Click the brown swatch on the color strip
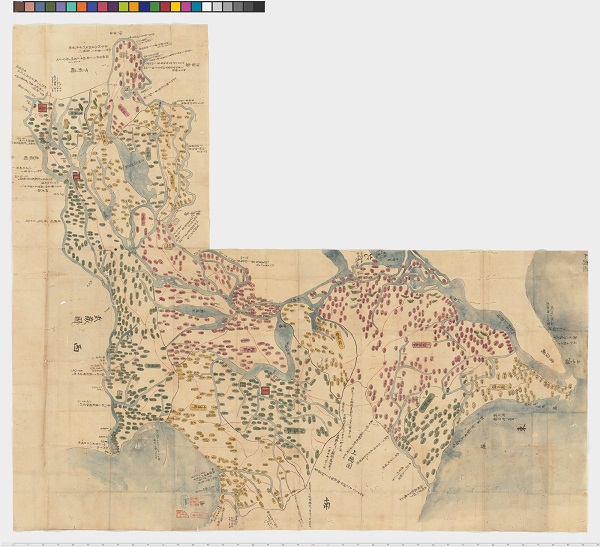 [19, 7]
